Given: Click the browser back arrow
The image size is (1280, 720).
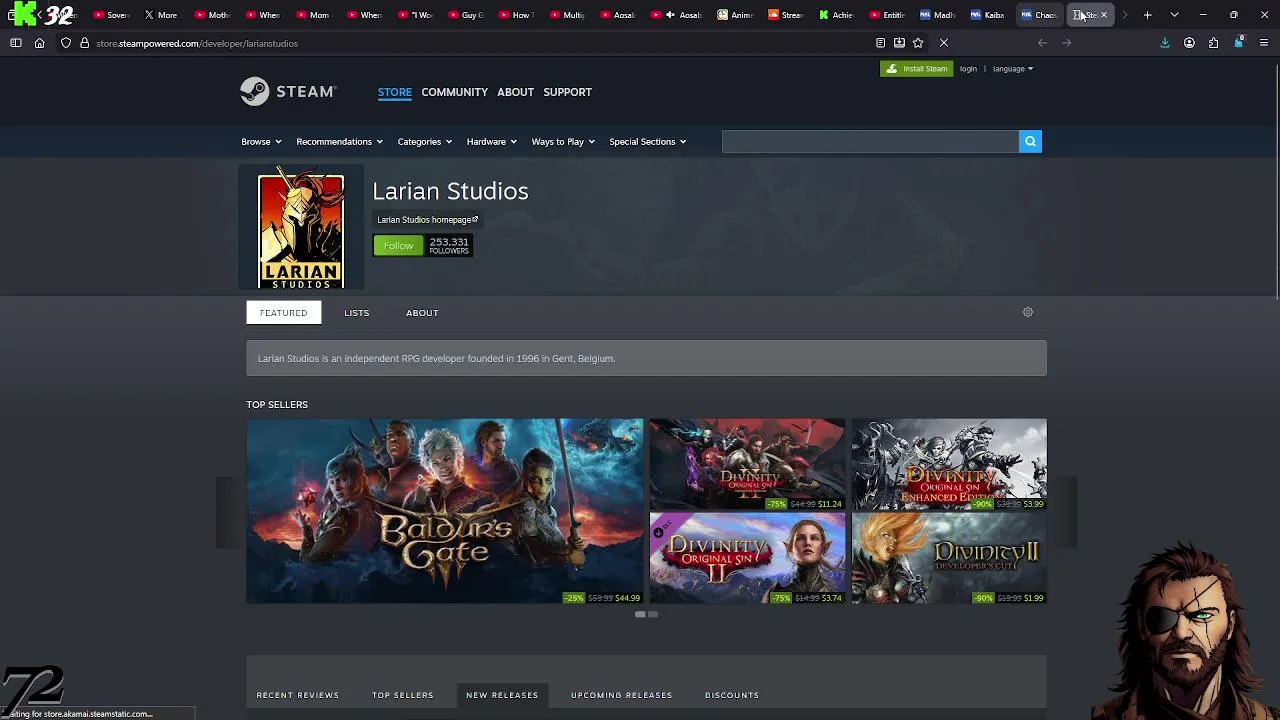Looking at the screenshot, I should [1042, 43].
